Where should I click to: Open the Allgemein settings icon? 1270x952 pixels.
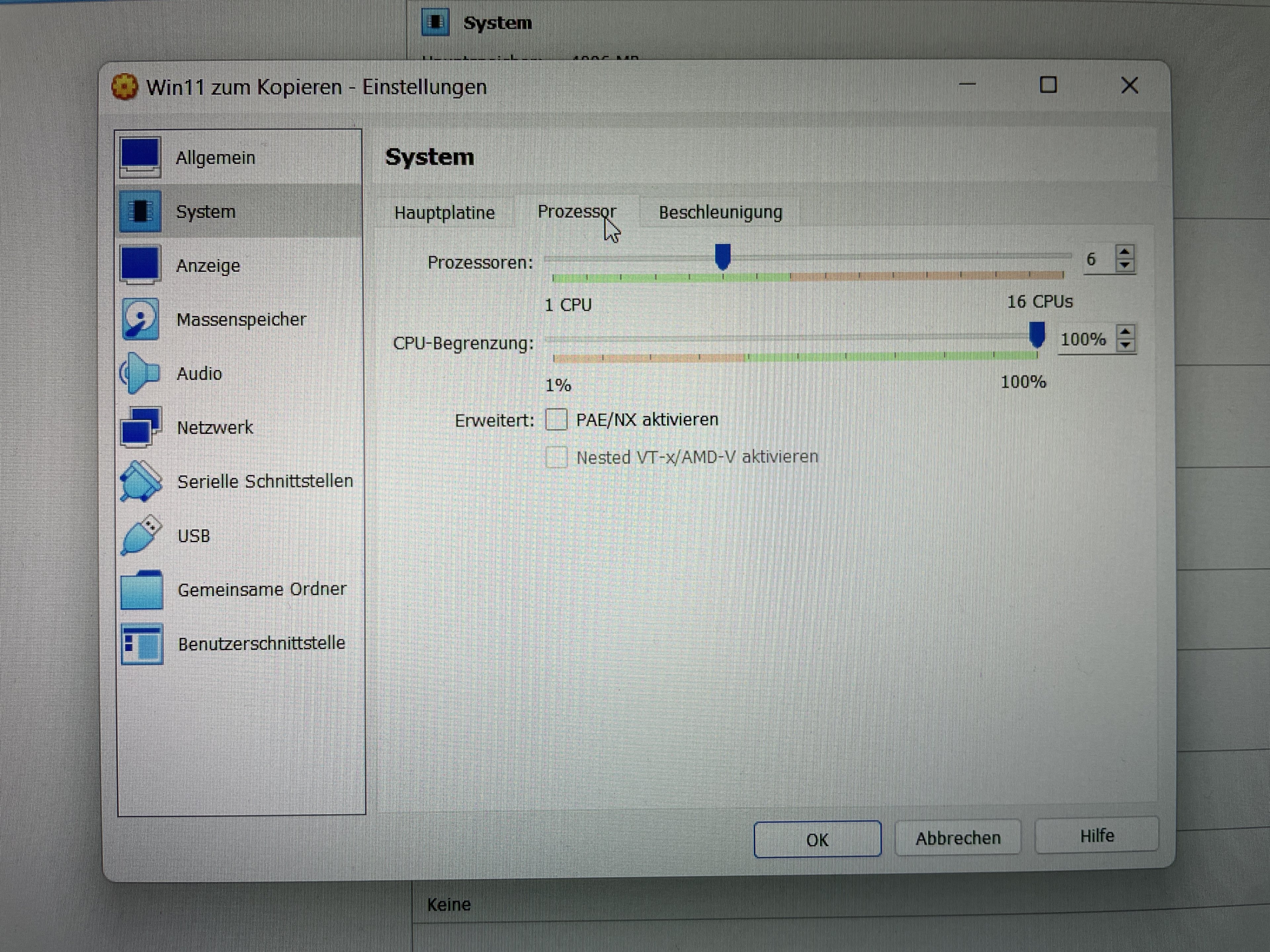140,157
